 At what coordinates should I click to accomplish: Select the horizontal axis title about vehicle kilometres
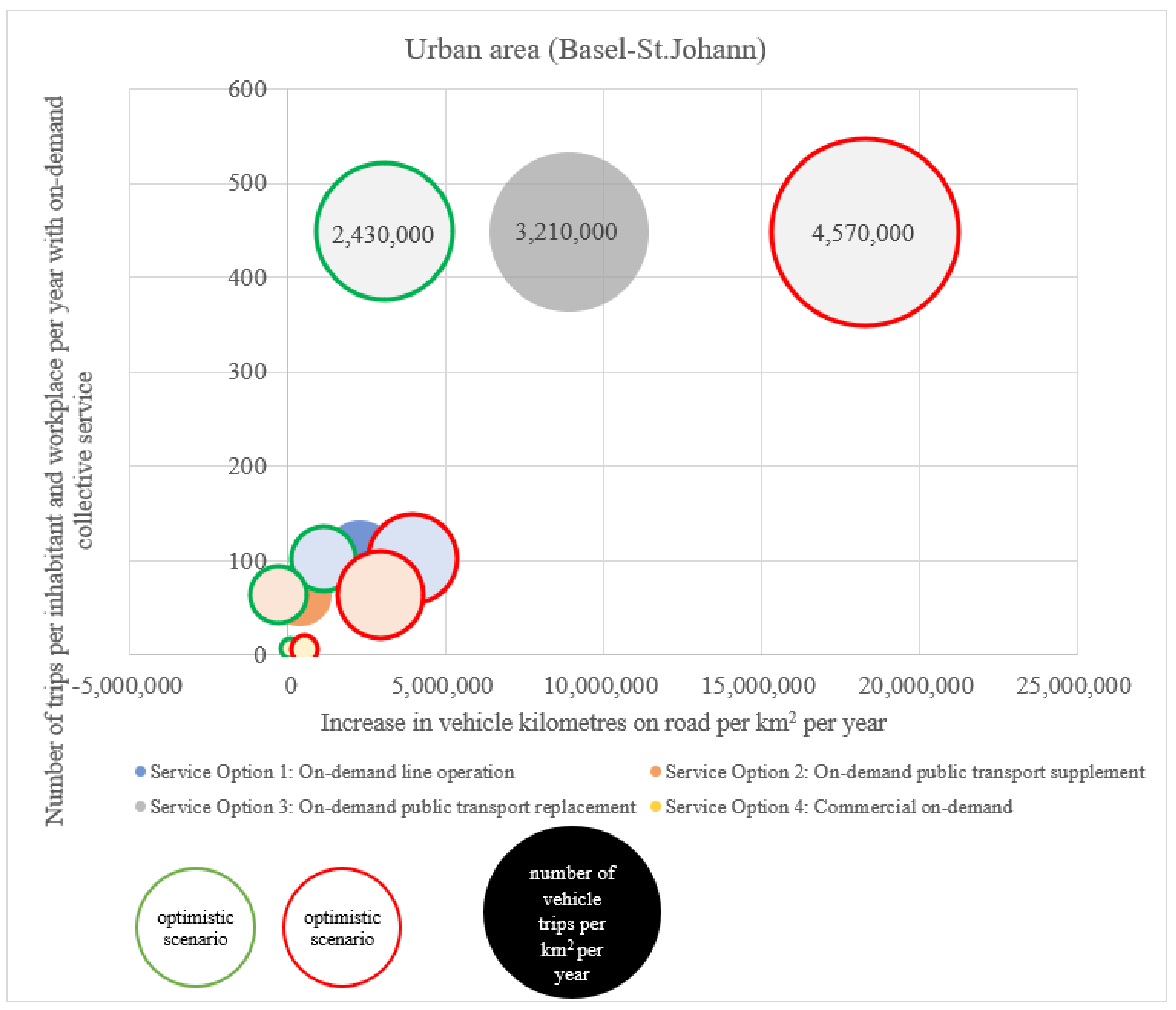(603, 723)
